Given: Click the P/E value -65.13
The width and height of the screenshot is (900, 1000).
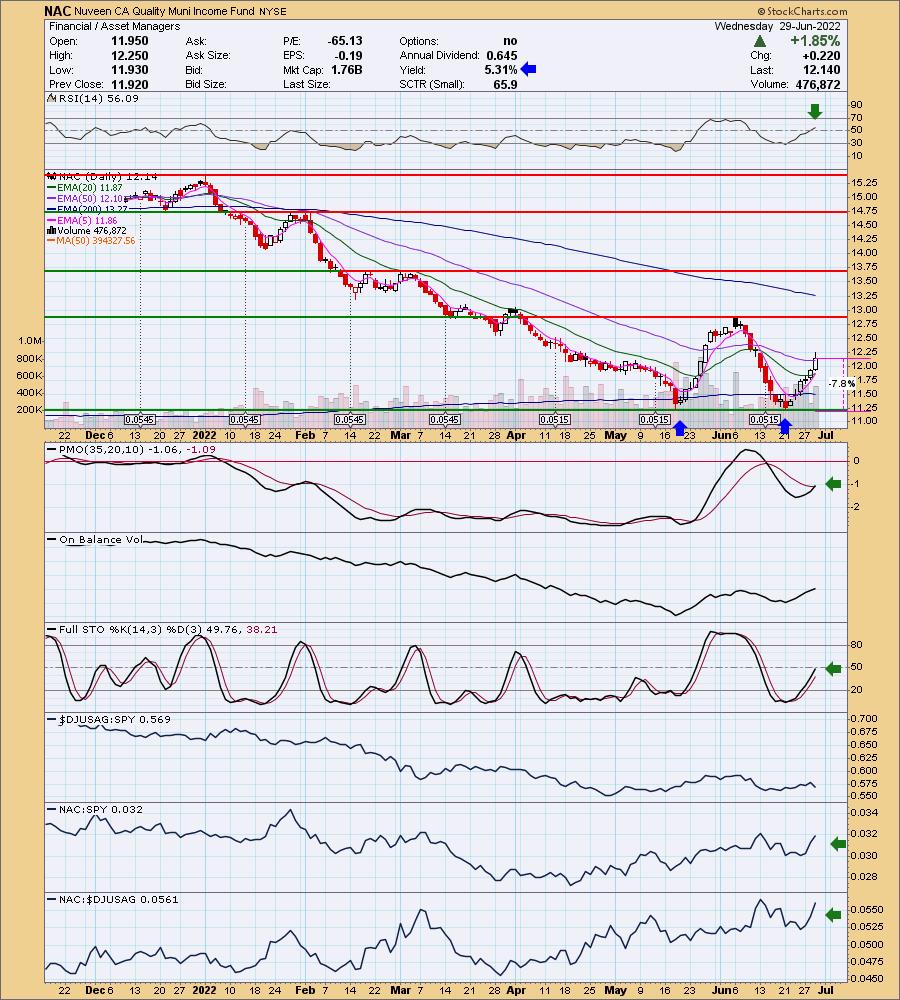Looking at the screenshot, I should point(345,41).
